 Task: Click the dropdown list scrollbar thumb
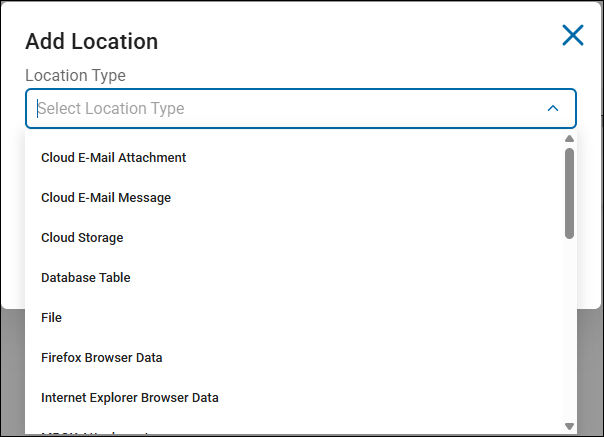569,192
